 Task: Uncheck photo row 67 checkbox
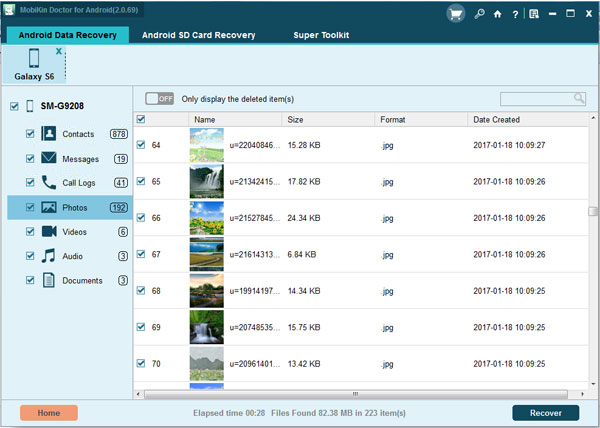point(141,254)
